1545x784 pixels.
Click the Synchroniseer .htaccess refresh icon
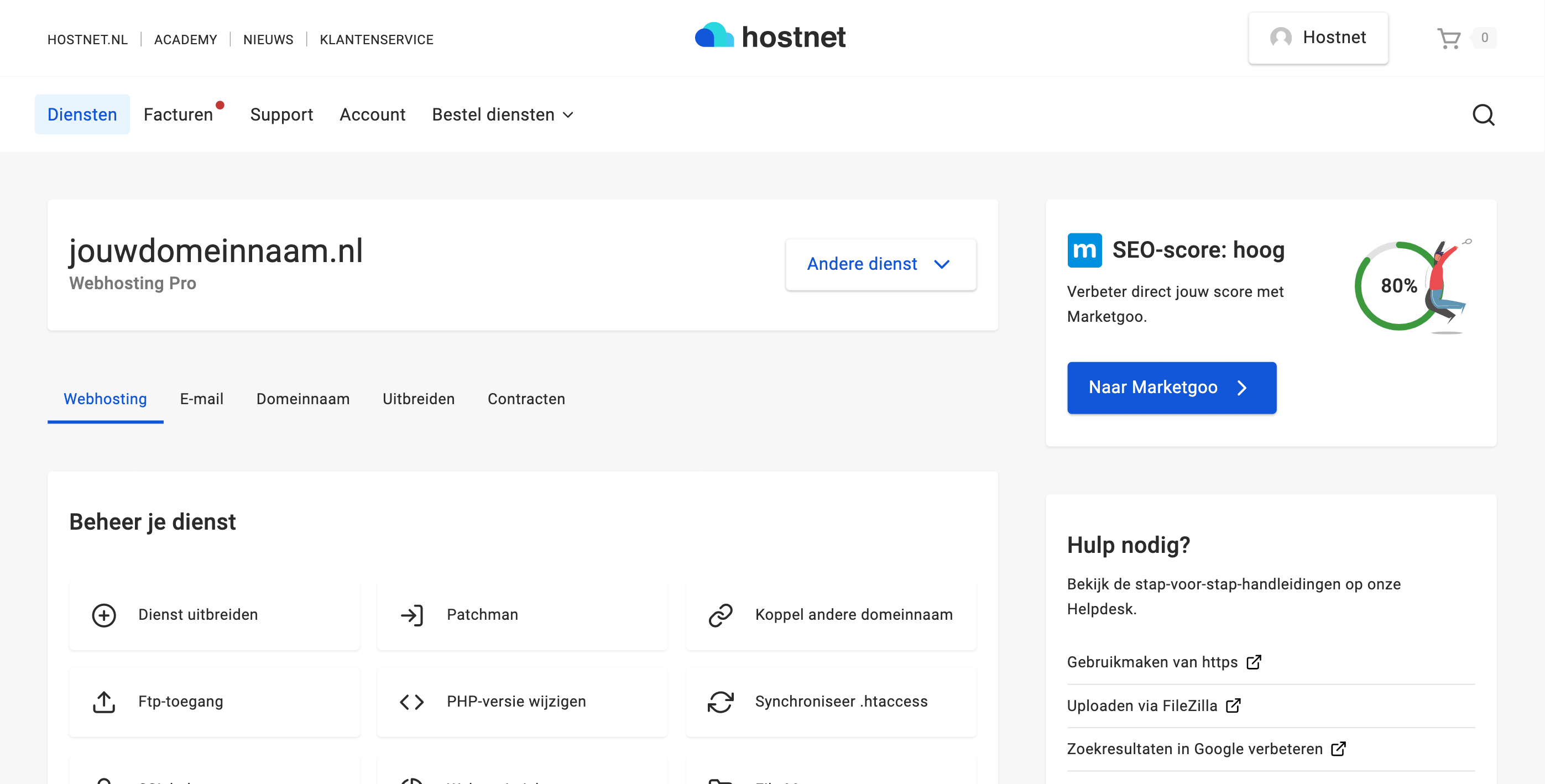coord(720,701)
